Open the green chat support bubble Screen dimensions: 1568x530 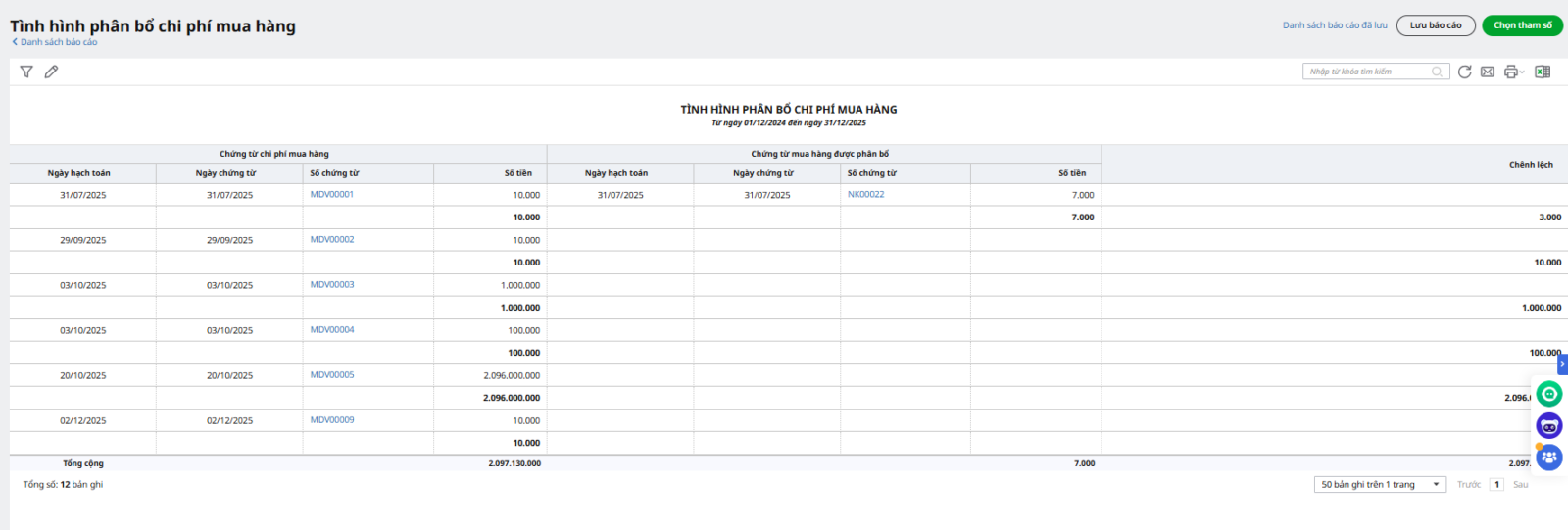tap(1549, 394)
